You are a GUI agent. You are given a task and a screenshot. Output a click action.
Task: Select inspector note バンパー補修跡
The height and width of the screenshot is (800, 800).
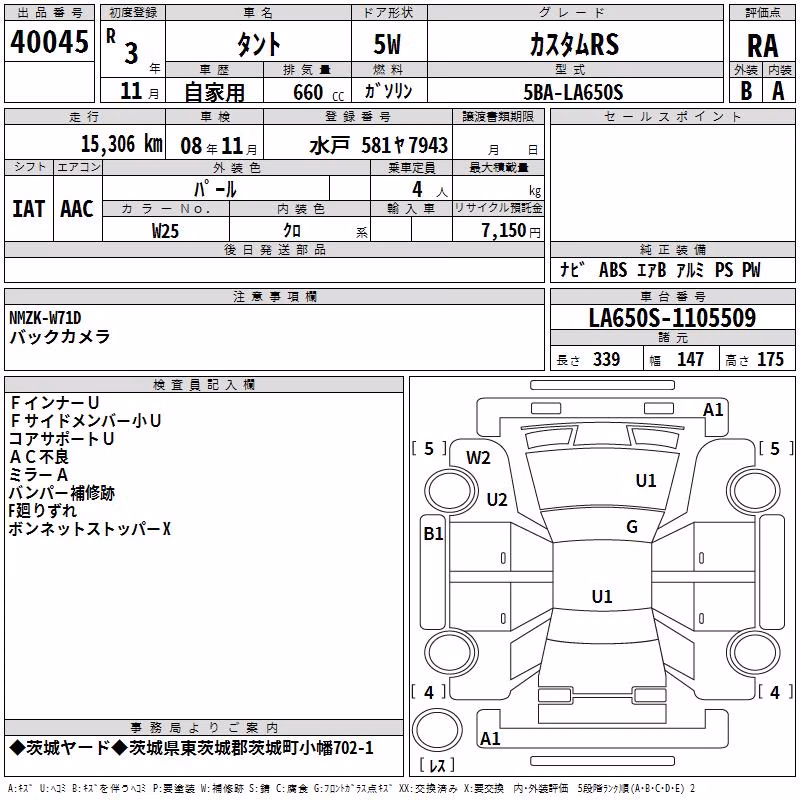point(62,493)
